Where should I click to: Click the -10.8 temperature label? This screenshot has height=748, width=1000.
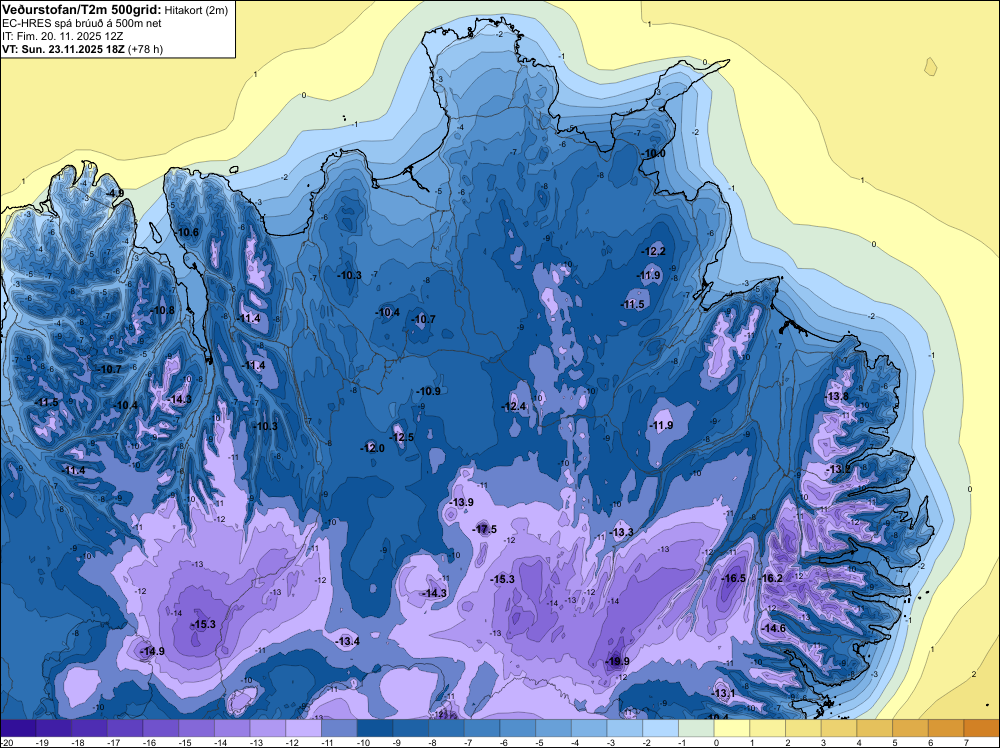pos(162,311)
